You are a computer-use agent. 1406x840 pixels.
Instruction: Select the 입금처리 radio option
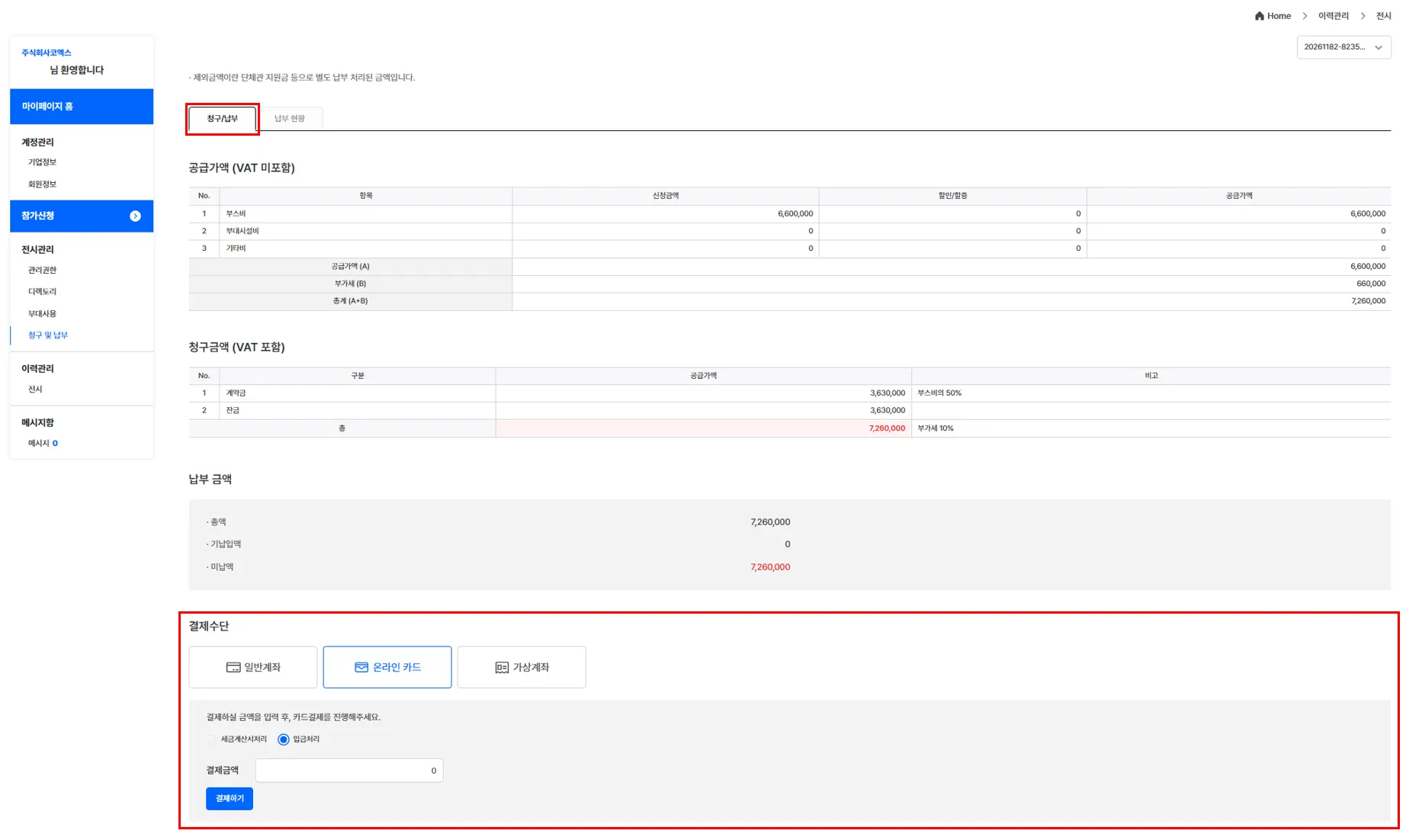(x=284, y=739)
